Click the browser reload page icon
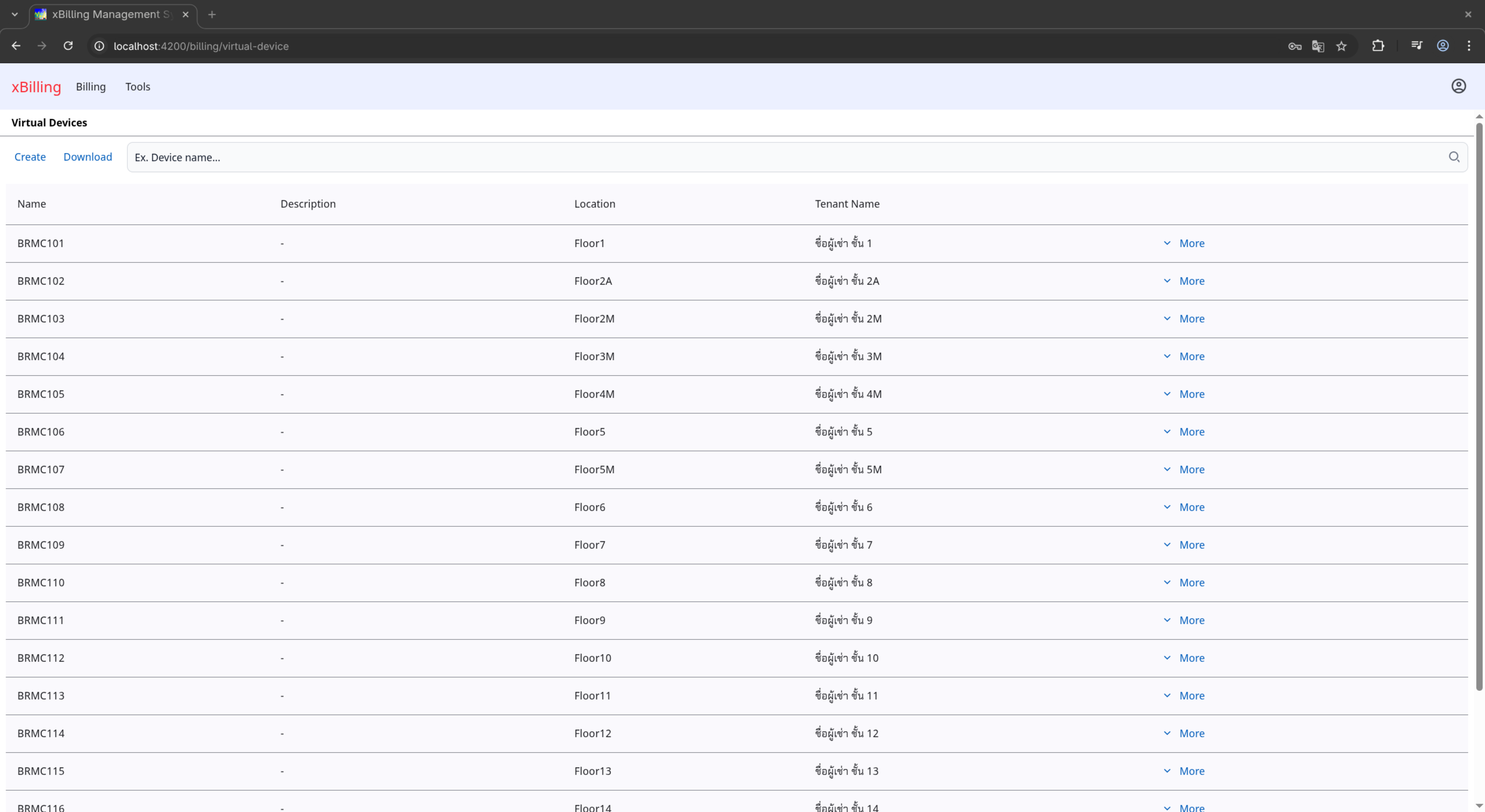 coord(68,46)
